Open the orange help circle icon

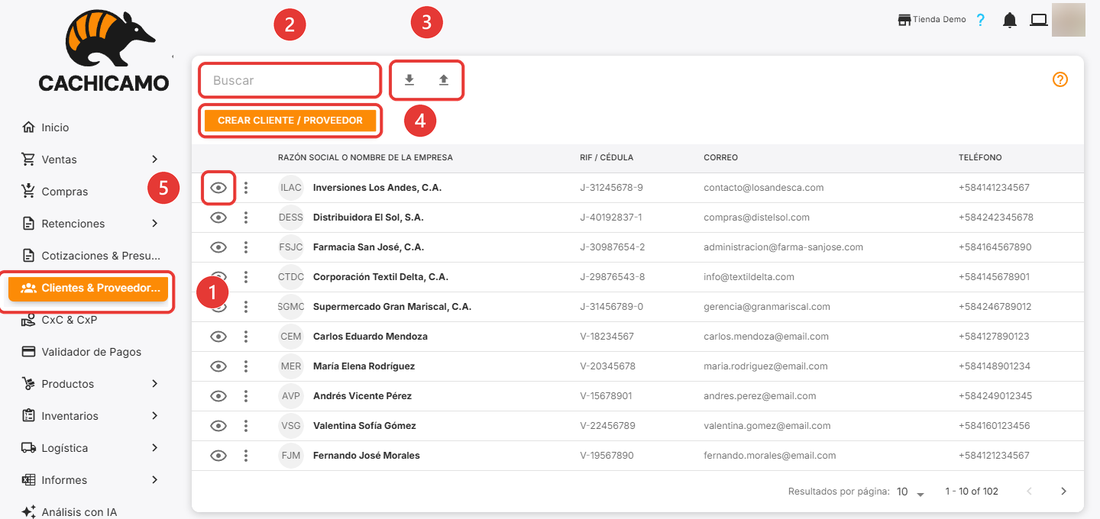[x=1060, y=80]
